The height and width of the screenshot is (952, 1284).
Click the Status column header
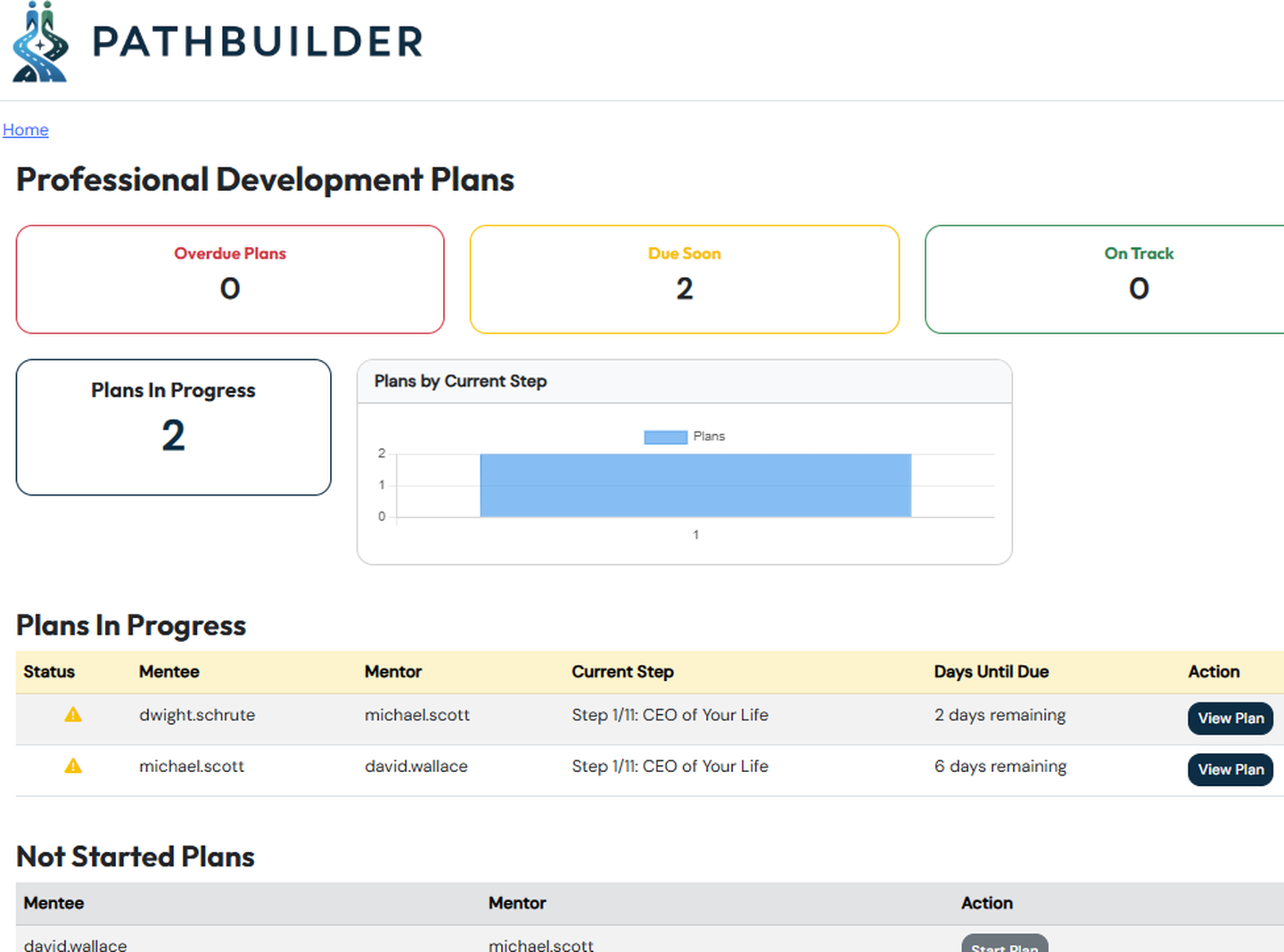pyautogui.click(x=49, y=672)
